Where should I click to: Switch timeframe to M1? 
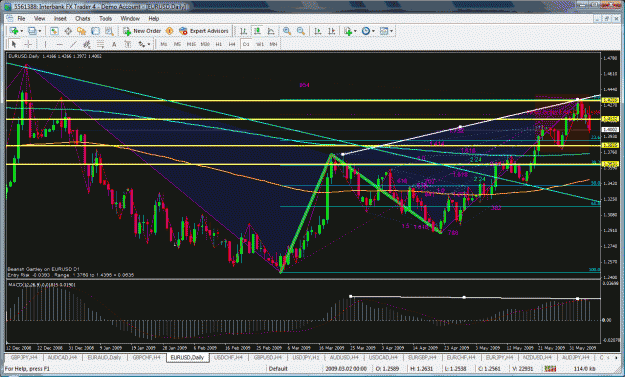[163, 44]
